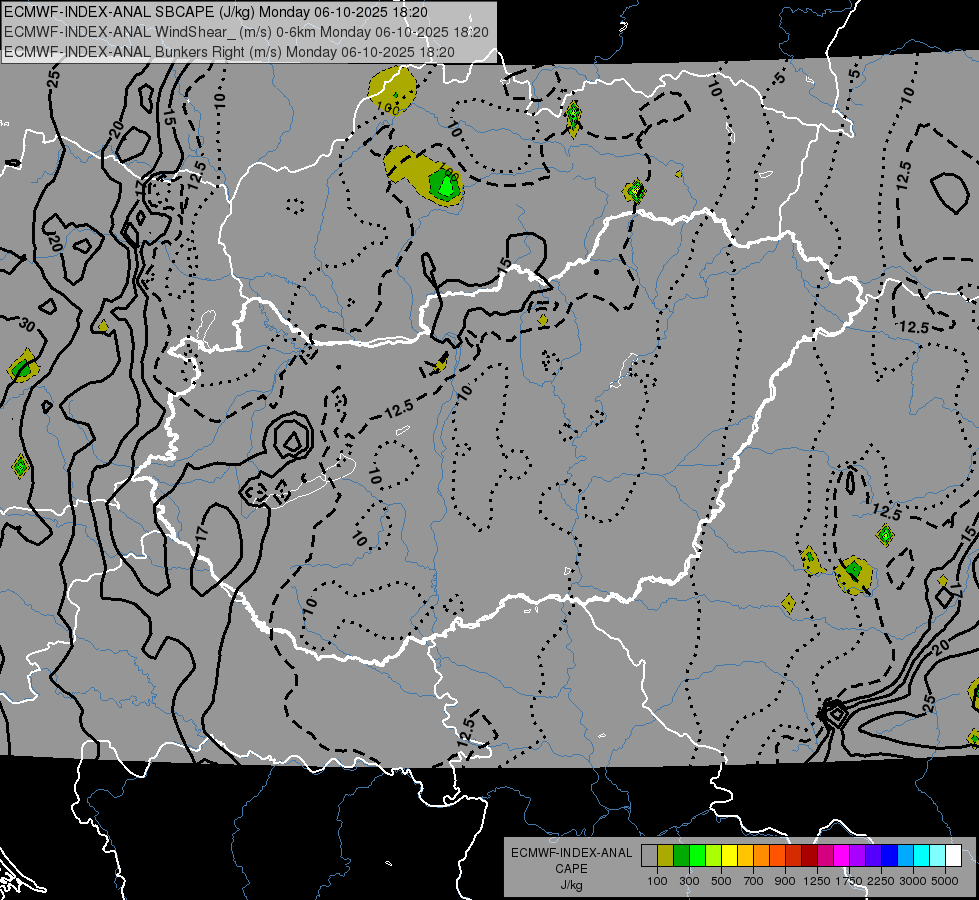Select the dark green legend swatch
The height and width of the screenshot is (900, 979).
681,856
